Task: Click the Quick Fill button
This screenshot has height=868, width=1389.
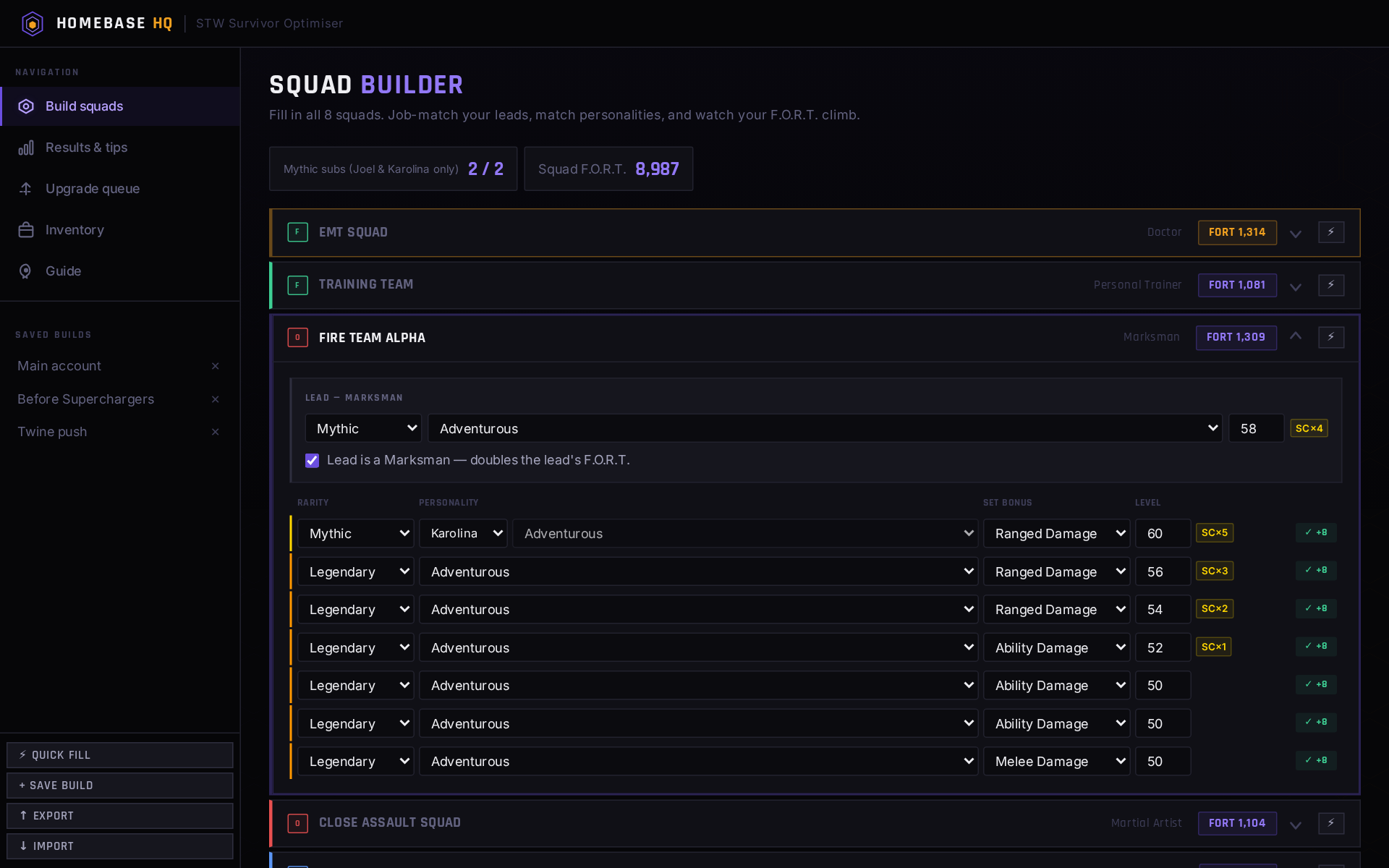Action: (x=120, y=755)
